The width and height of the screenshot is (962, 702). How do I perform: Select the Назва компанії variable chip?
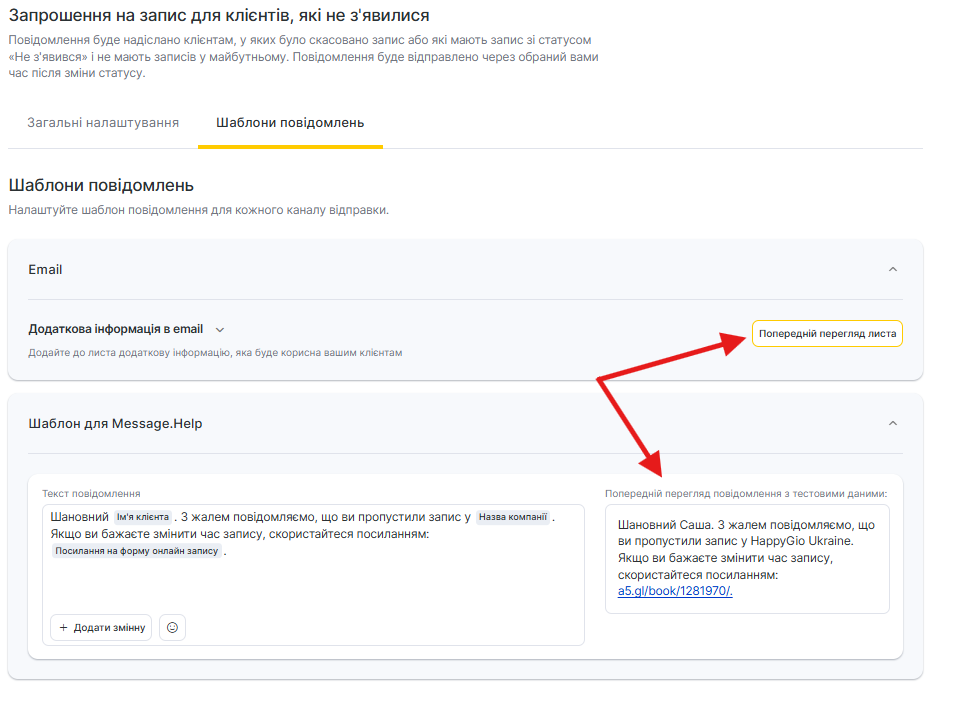click(513, 517)
